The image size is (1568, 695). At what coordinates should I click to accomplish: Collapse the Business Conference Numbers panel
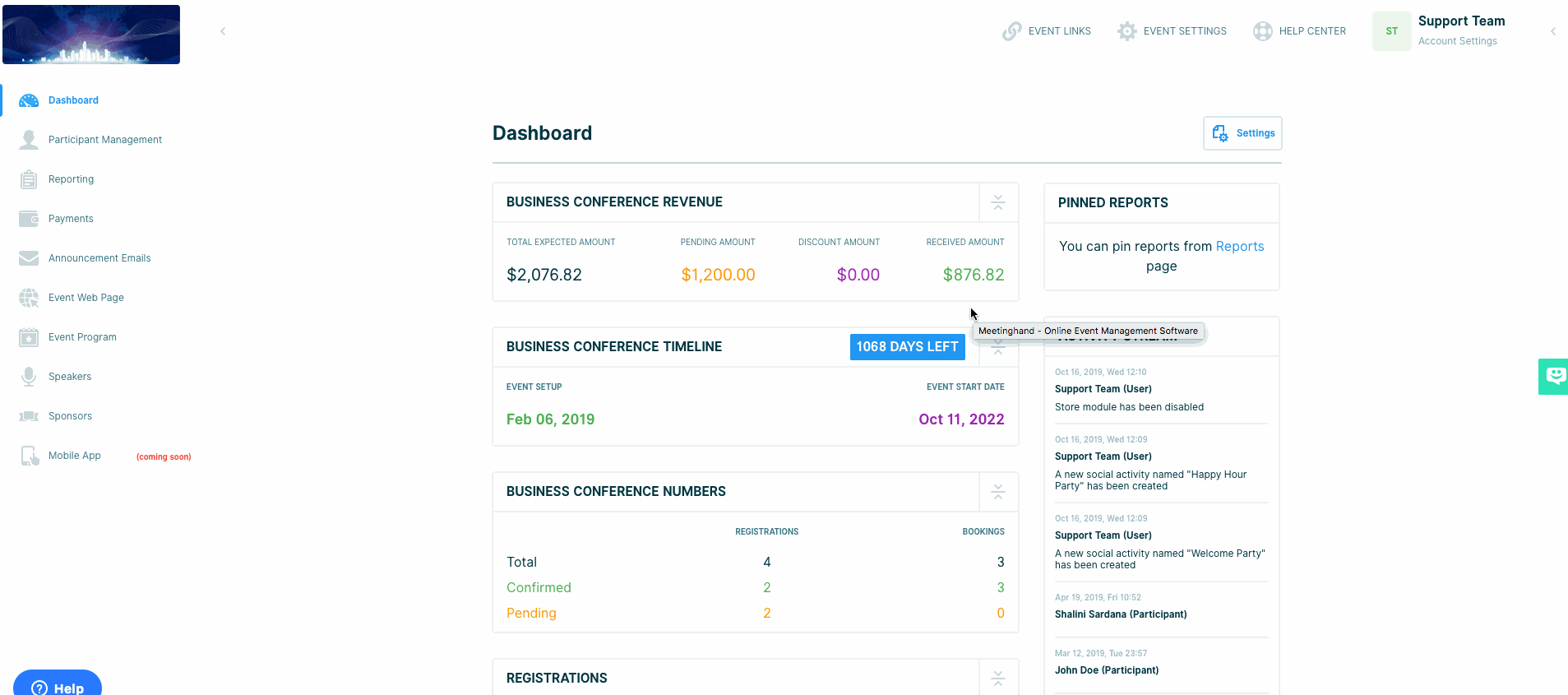998,492
